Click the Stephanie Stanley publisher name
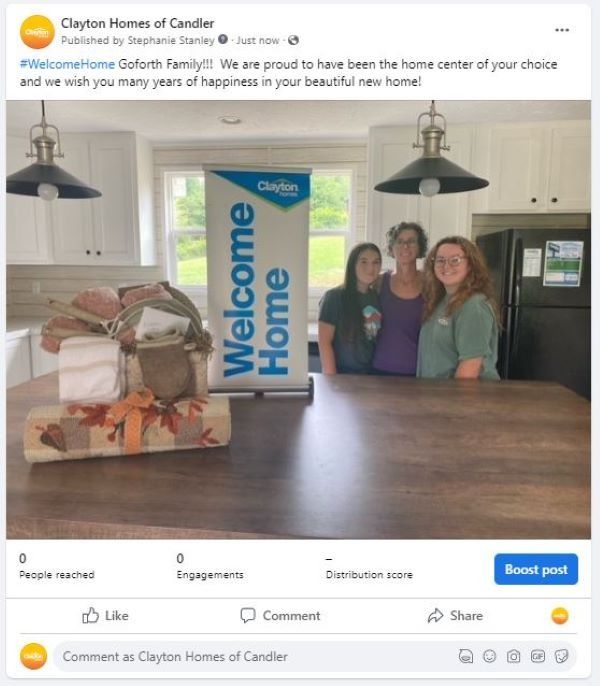The width and height of the screenshot is (600, 686). (x=171, y=40)
